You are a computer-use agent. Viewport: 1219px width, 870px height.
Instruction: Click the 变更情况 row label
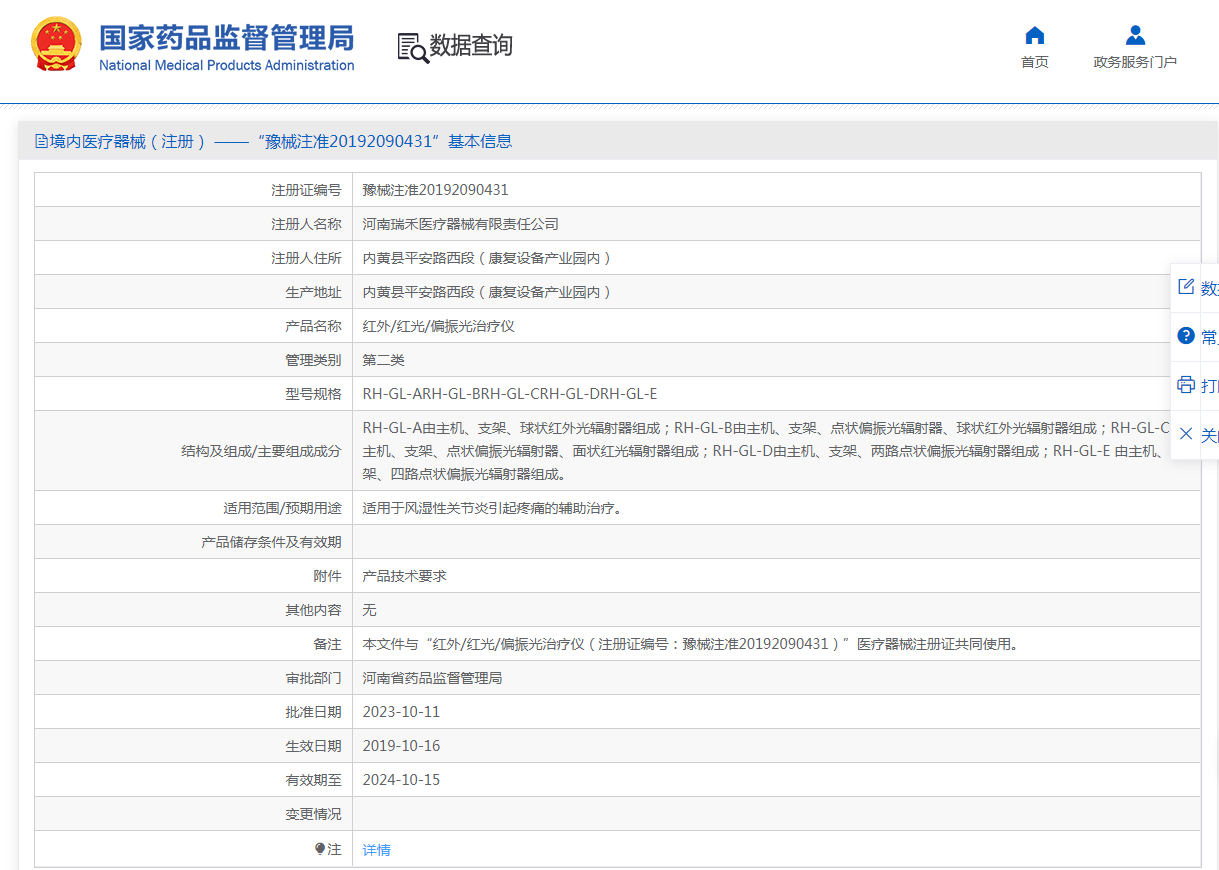click(313, 814)
